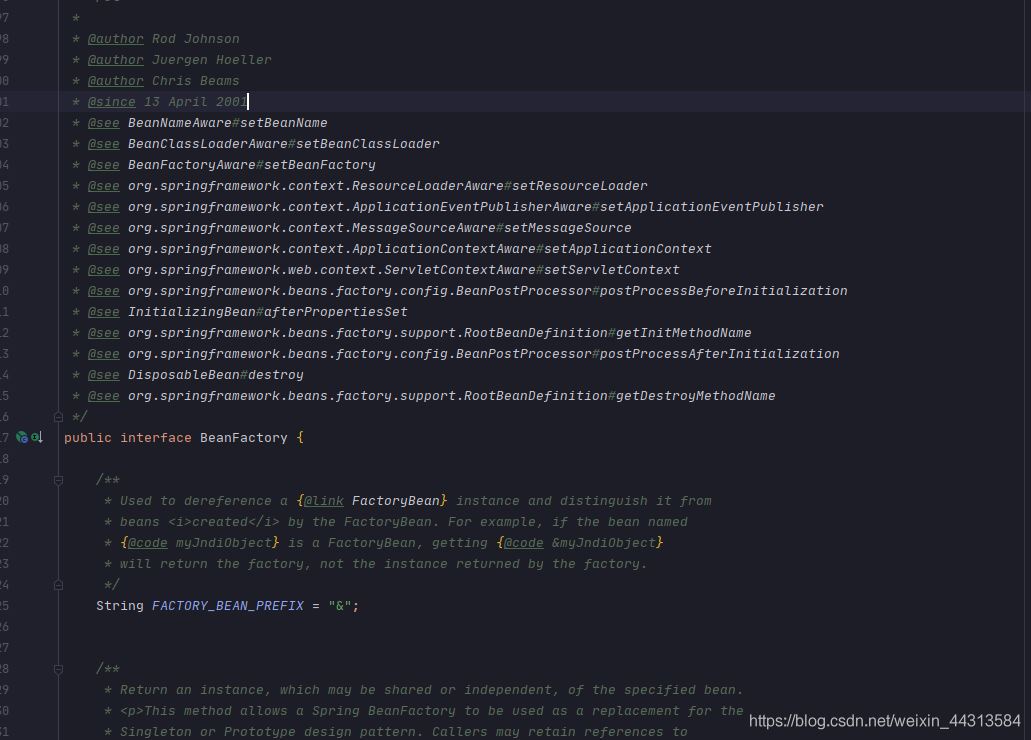Viewport: 1031px width, 740px height.
Task: Click the name 'Juergen Hoeller'
Action: click(x=211, y=60)
